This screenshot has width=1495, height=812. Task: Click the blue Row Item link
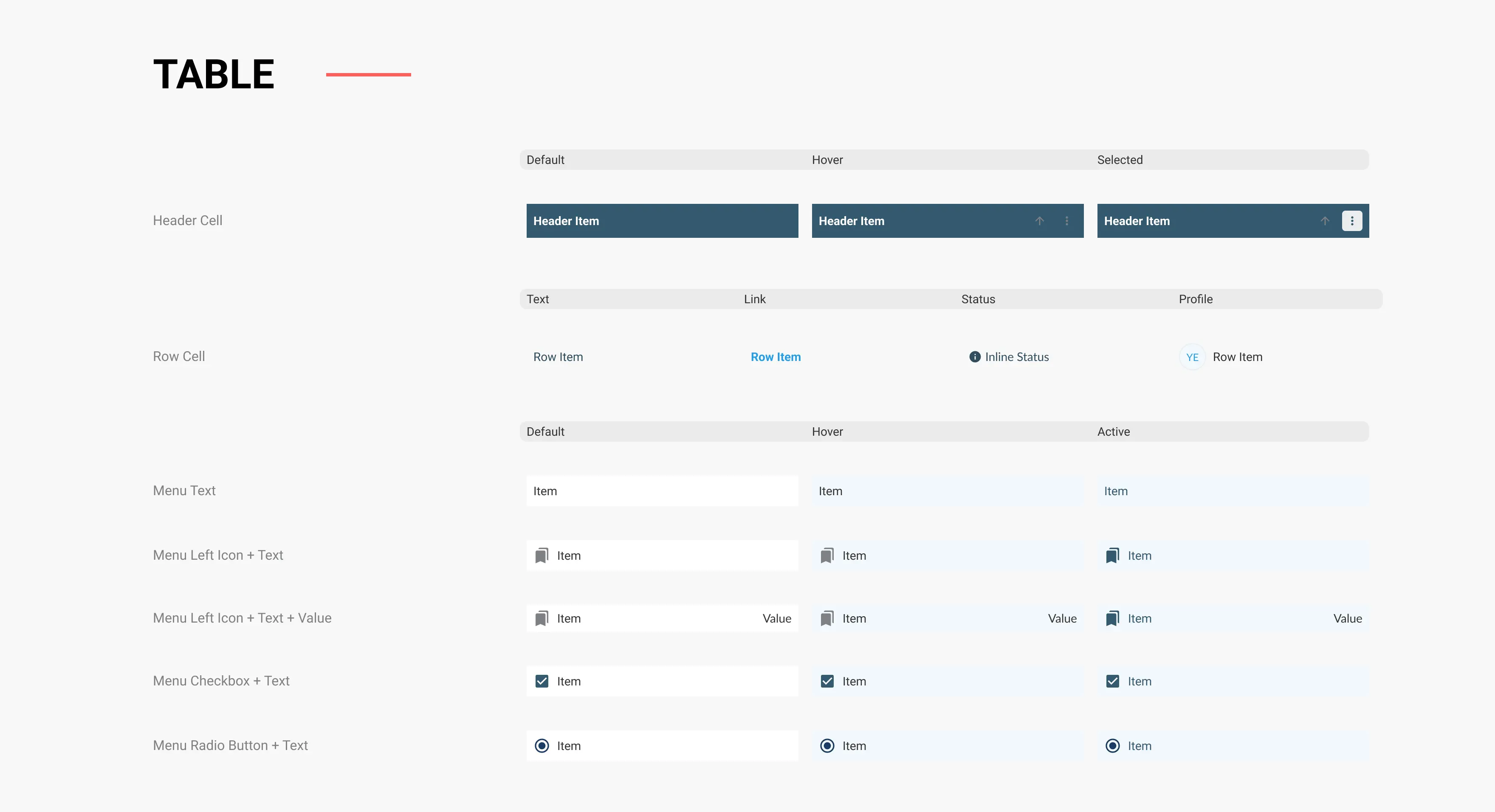776,357
